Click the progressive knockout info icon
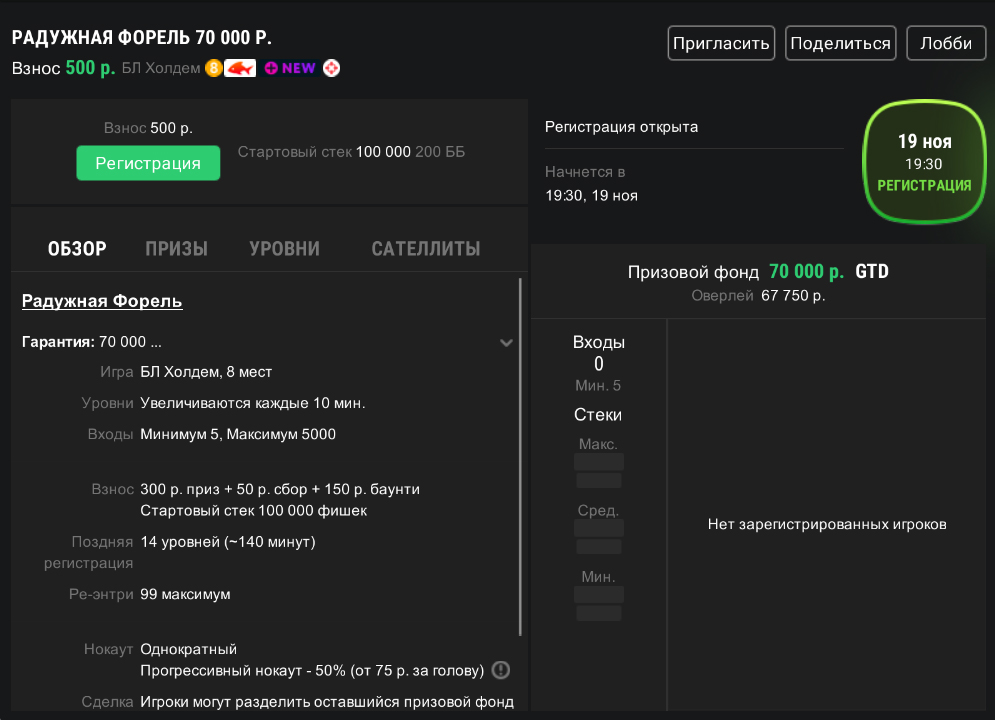This screenshot has height=720, width=995. click(x=501, y=670)
